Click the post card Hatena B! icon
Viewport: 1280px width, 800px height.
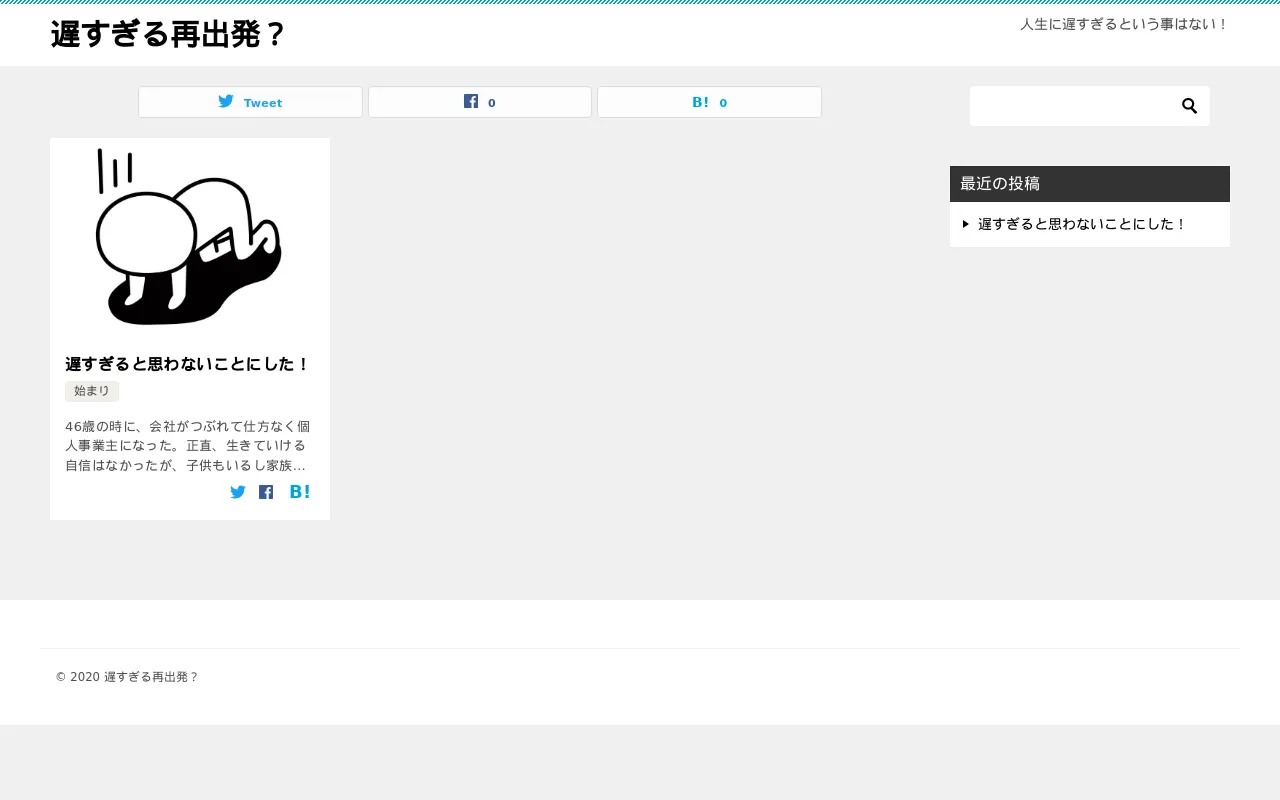tap(300, 492)
